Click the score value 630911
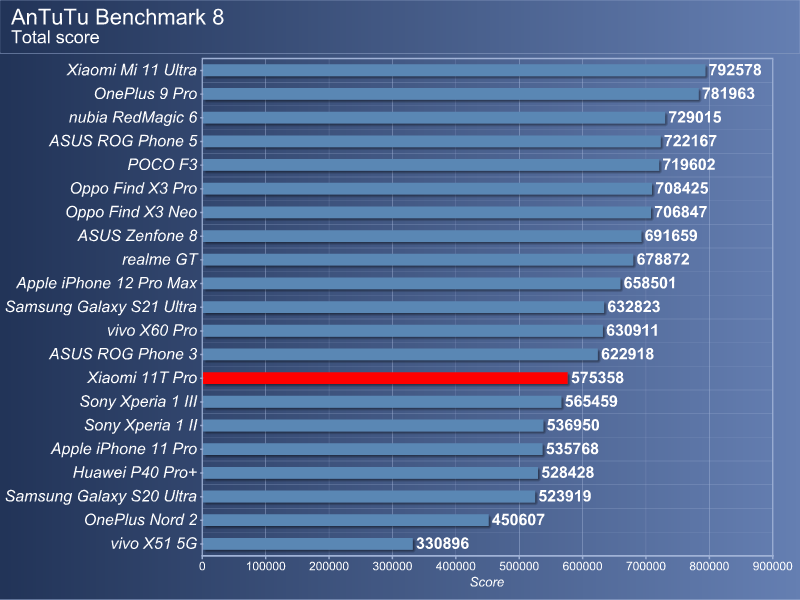 [x=632, y=331]
